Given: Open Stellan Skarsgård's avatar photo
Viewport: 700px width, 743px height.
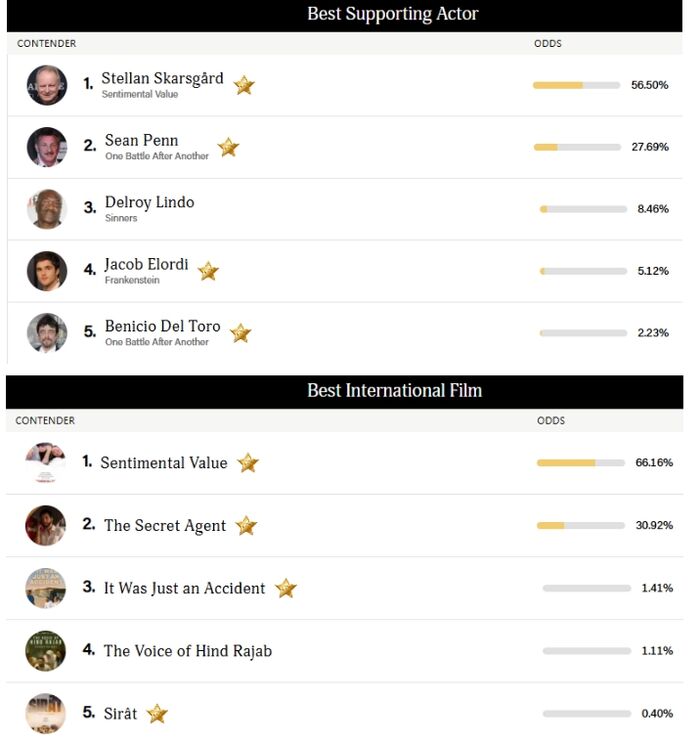Looking at the screenshot, I should [x=47, y=86].
